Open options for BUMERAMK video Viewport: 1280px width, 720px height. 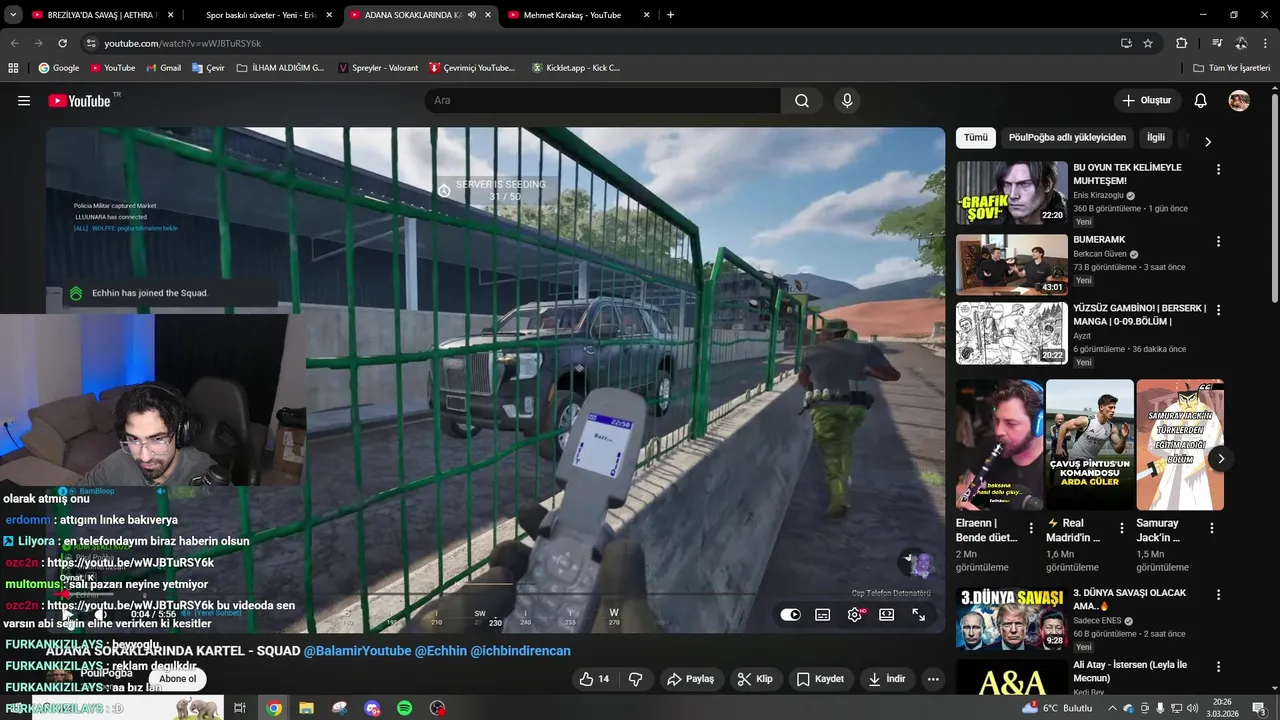click(1218, 241)
